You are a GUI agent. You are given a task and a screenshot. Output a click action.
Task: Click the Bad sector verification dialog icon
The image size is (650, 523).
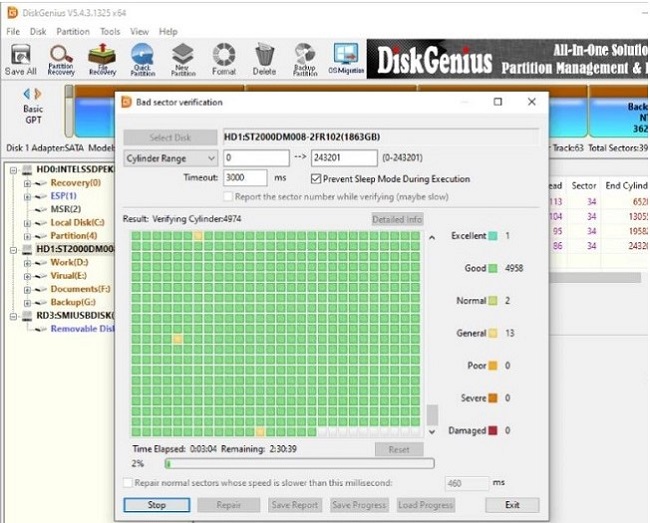(126, 102)
